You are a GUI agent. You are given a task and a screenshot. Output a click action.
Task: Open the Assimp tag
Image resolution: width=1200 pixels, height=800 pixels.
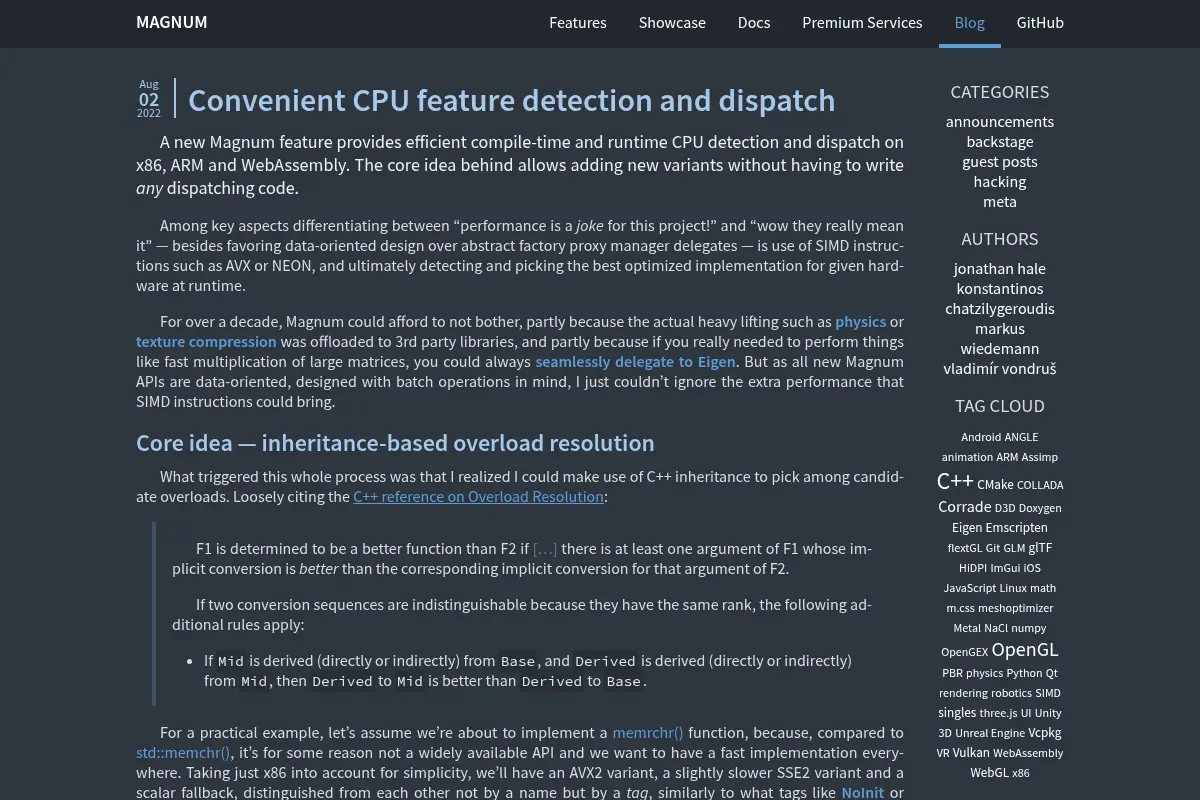1040,457
